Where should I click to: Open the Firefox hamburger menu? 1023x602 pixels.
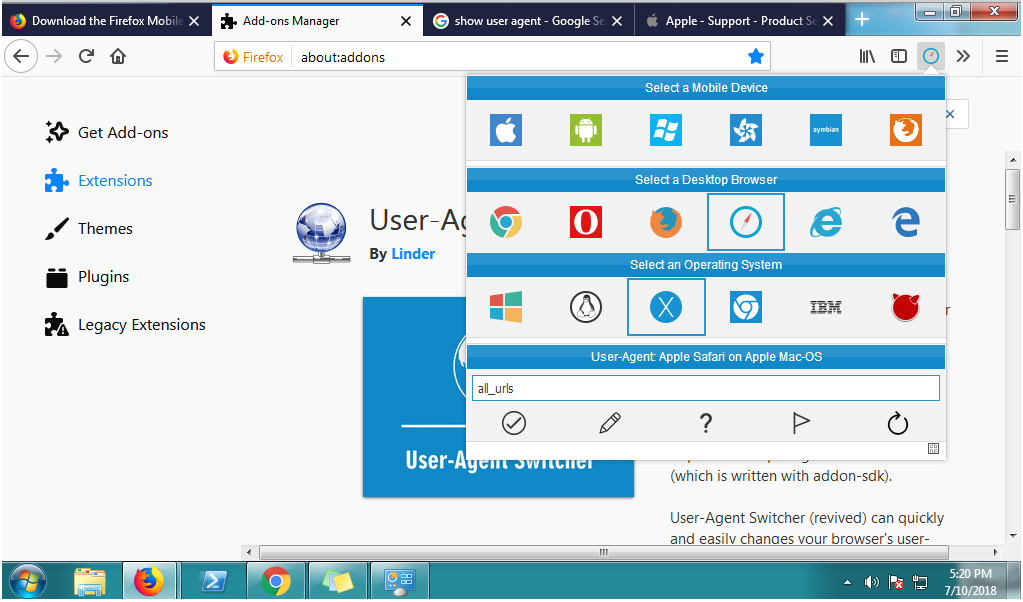(1002, 56)
